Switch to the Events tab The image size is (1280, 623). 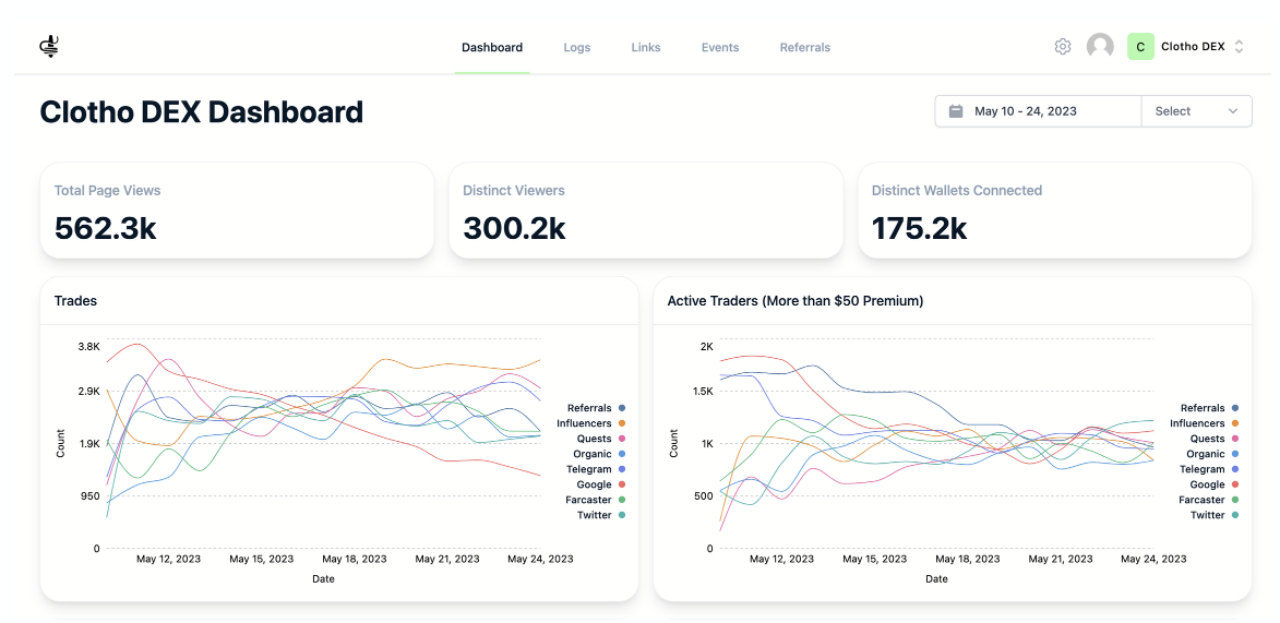(720, 47)
